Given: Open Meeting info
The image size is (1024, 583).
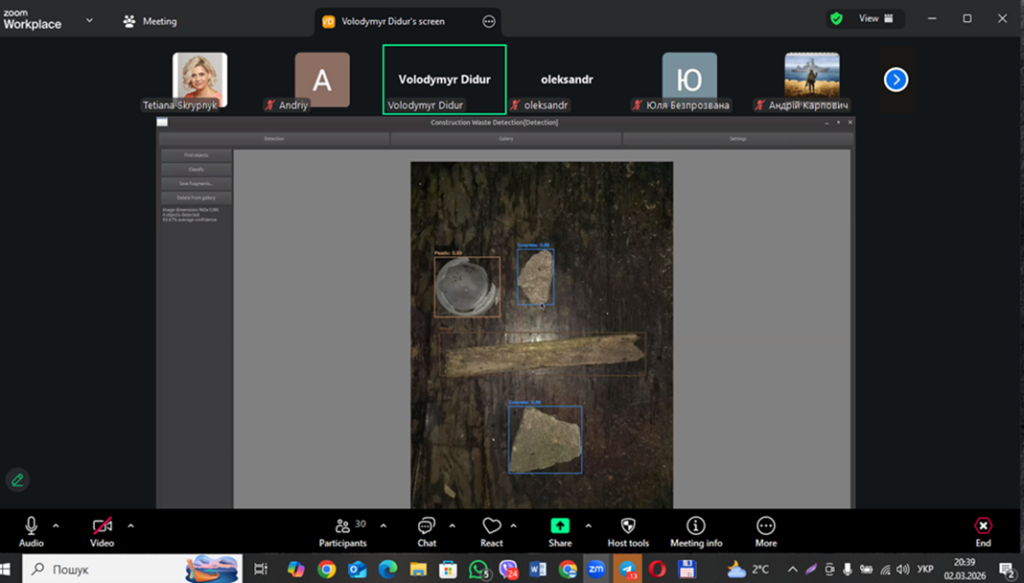Looking at the screenshot, I should coord(696,526).
